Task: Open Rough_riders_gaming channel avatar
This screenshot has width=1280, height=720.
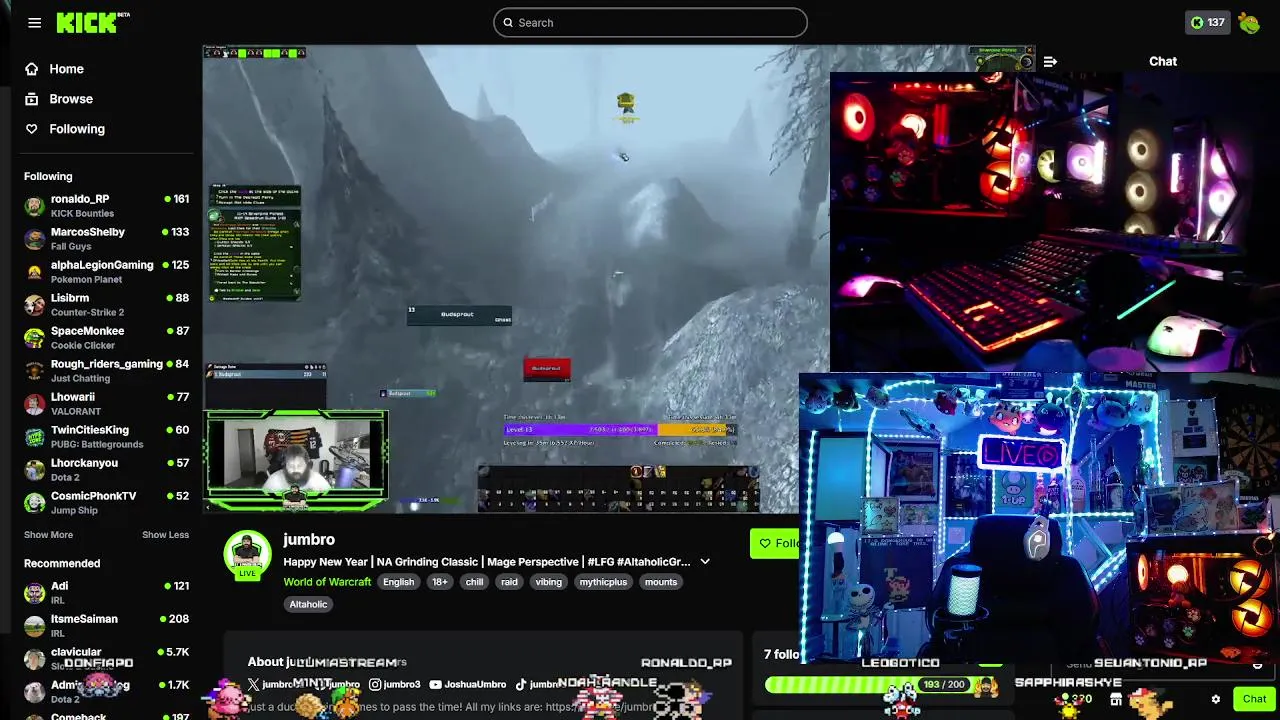Action: coord(35,371)
